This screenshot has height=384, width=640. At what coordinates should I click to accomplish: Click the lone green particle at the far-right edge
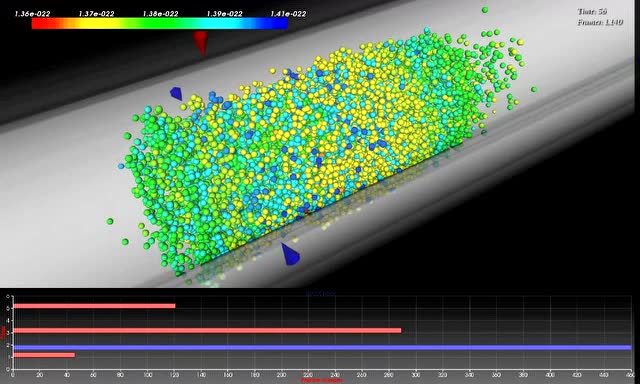[534, 89]
